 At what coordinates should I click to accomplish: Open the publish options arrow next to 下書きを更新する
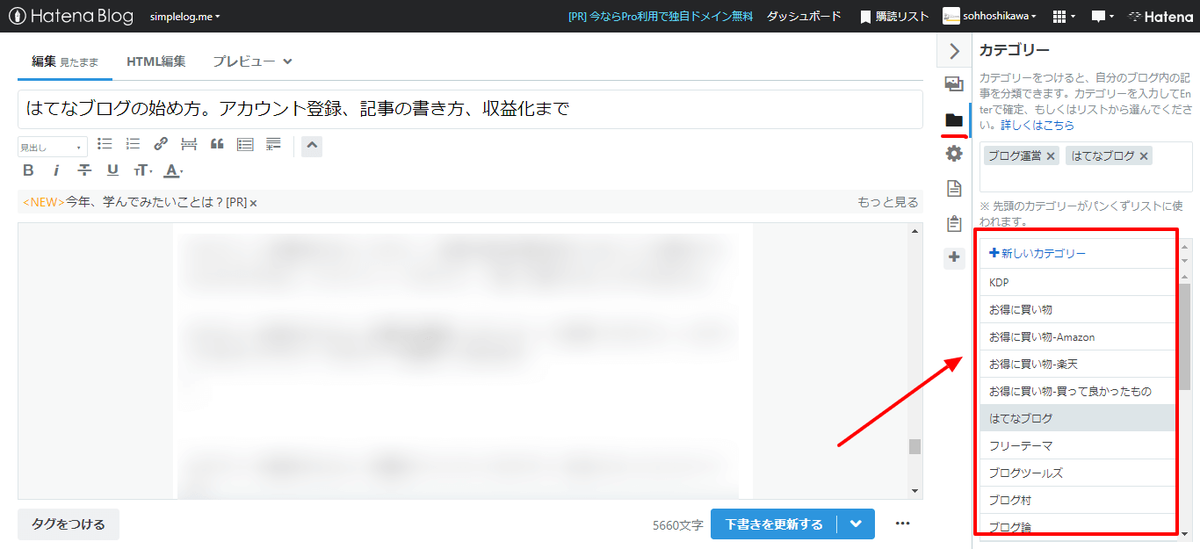(856, 524)
